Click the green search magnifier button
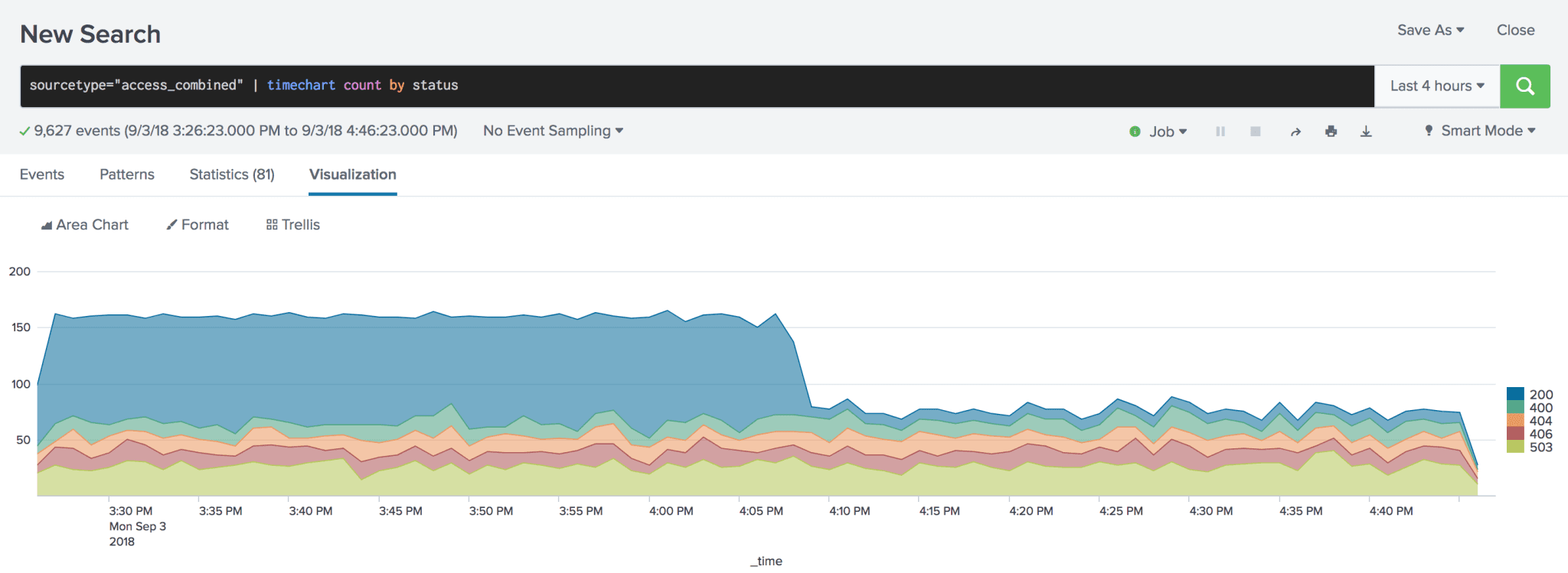1568x573 pixels. [1524, 86]
